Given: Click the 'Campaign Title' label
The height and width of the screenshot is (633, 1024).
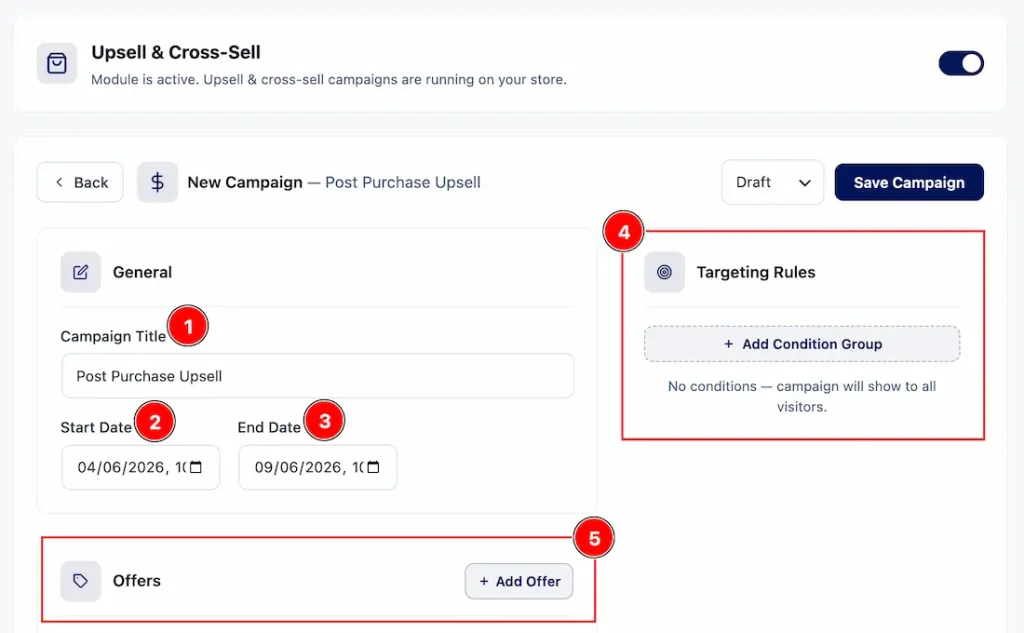Looking at the screenshot, I should (x=113, y=336).
